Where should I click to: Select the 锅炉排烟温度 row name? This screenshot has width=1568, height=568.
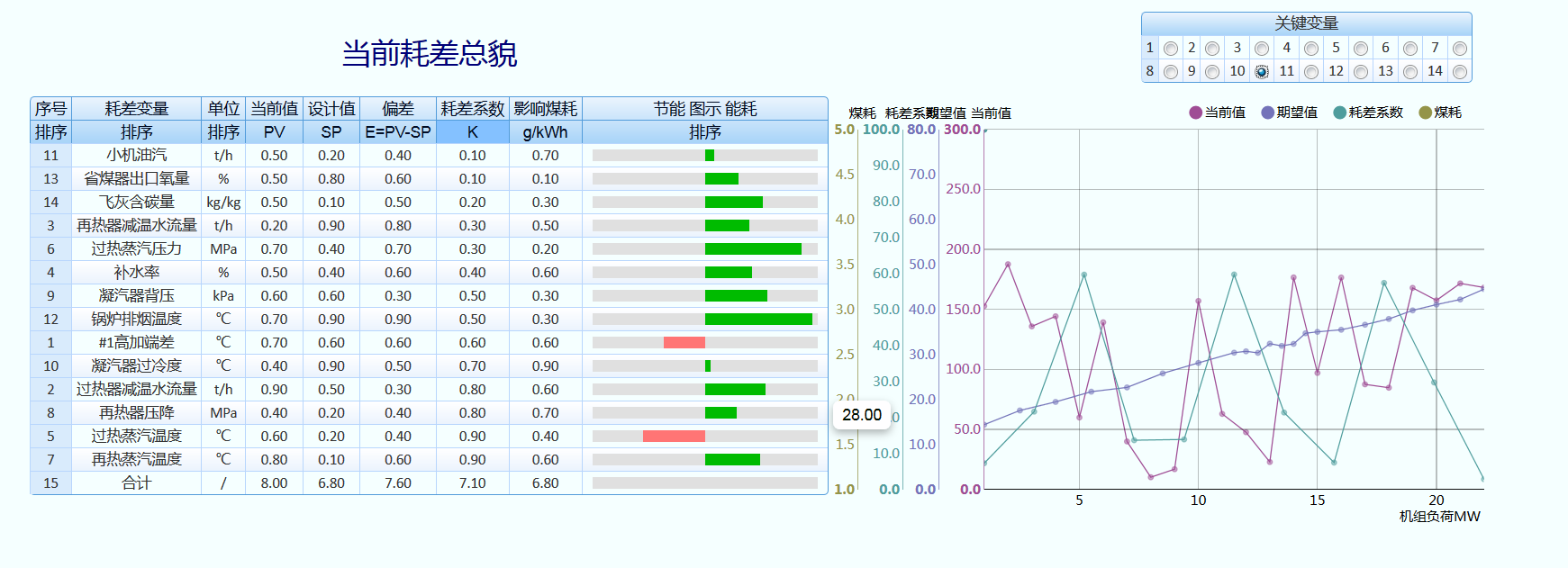click(136, 319)
